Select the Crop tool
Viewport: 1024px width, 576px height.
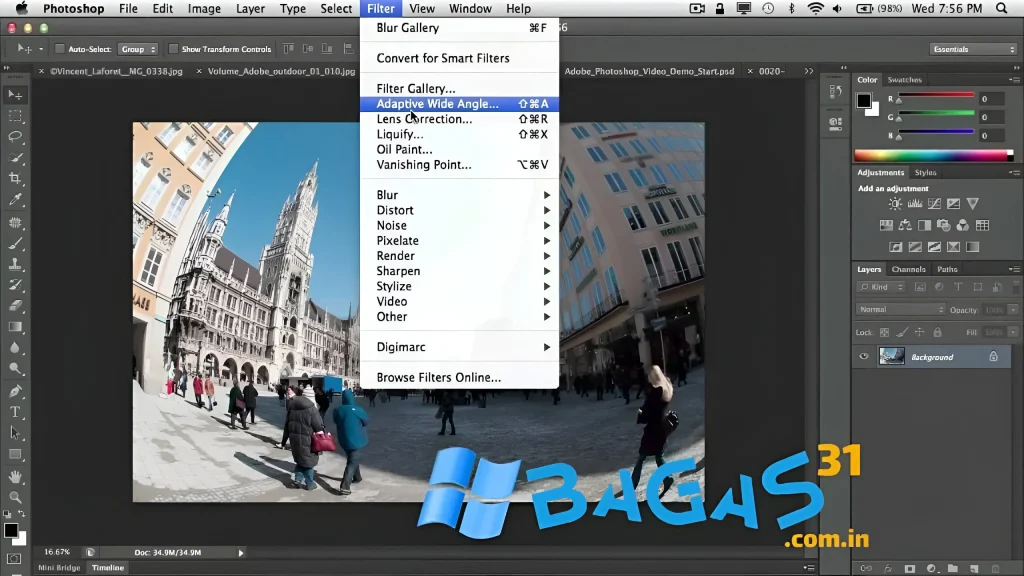[x=15, y=179]
